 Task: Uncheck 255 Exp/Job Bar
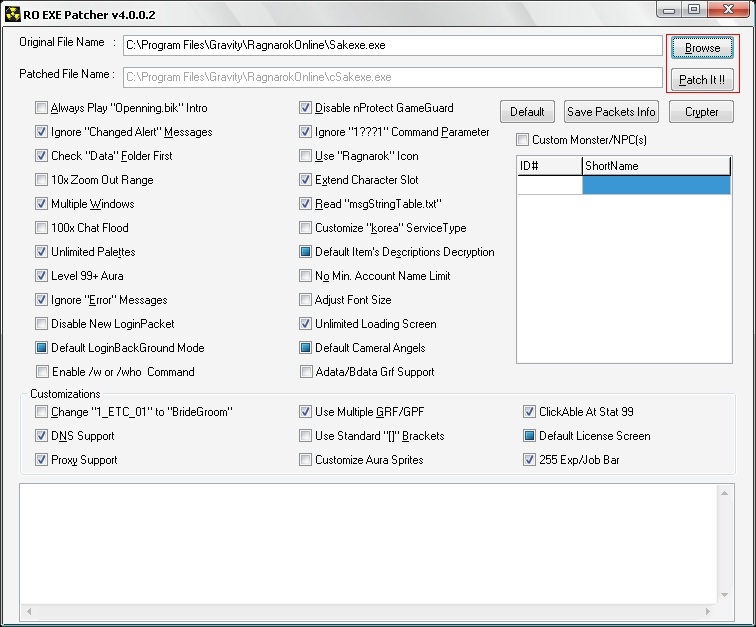coord(529,460)
